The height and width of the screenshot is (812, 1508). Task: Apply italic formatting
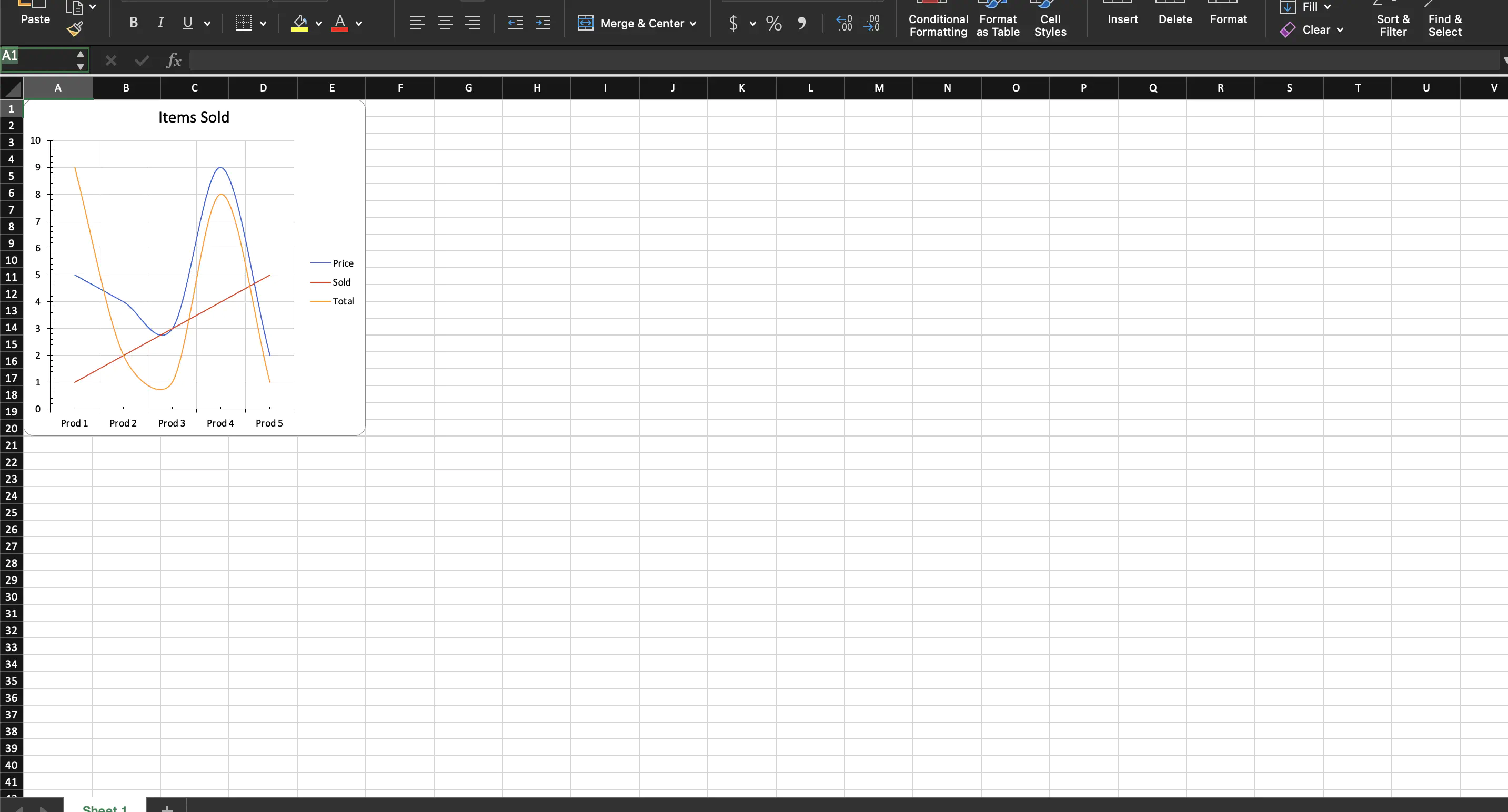pos(160,22)
